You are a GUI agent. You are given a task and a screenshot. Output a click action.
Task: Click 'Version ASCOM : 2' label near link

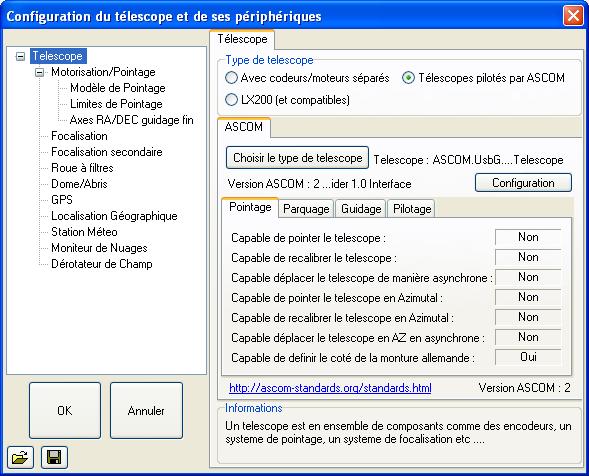pos(524,388)
